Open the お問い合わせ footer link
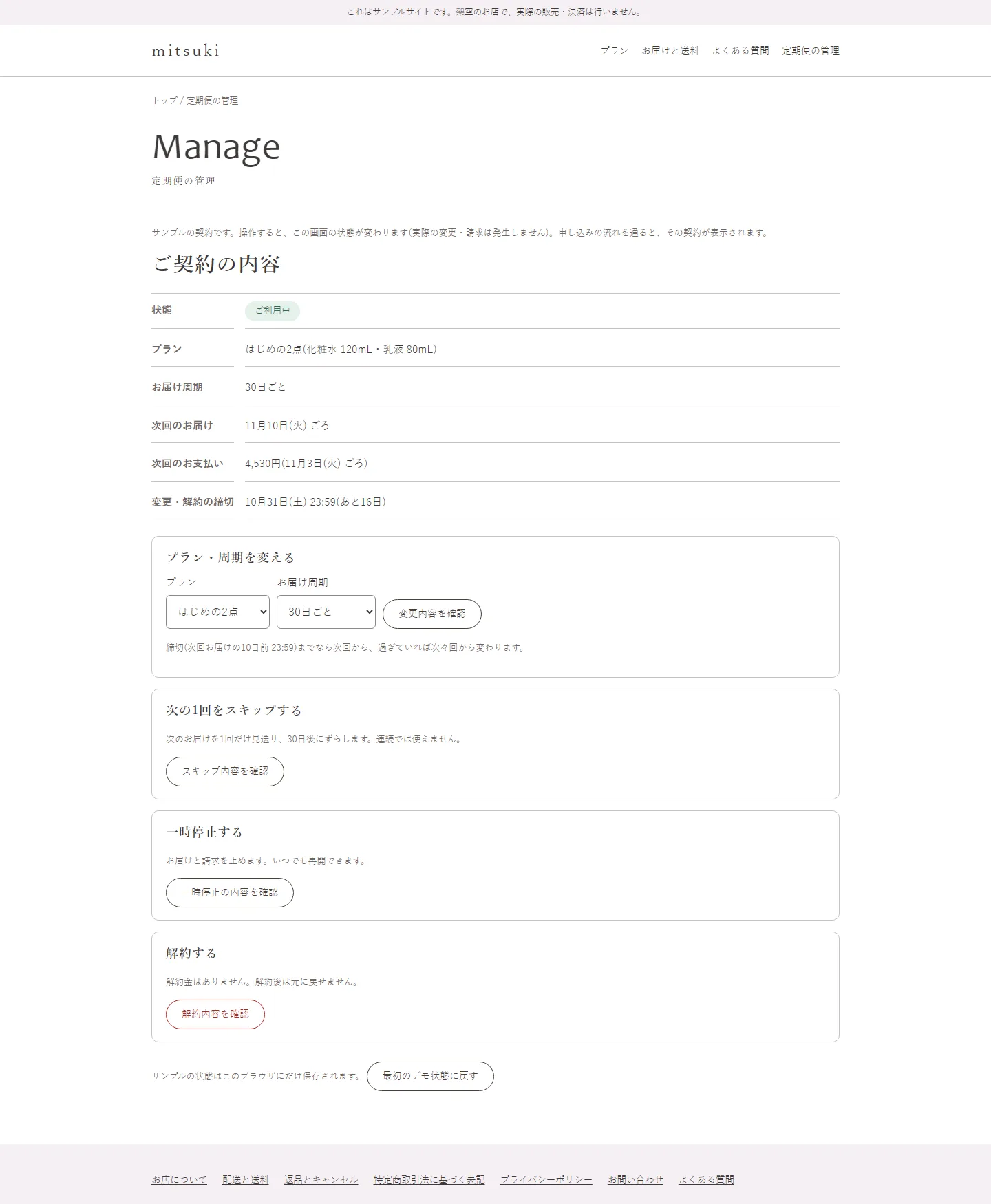Viewport: 991px width, 1204px height. [636, 1179]
